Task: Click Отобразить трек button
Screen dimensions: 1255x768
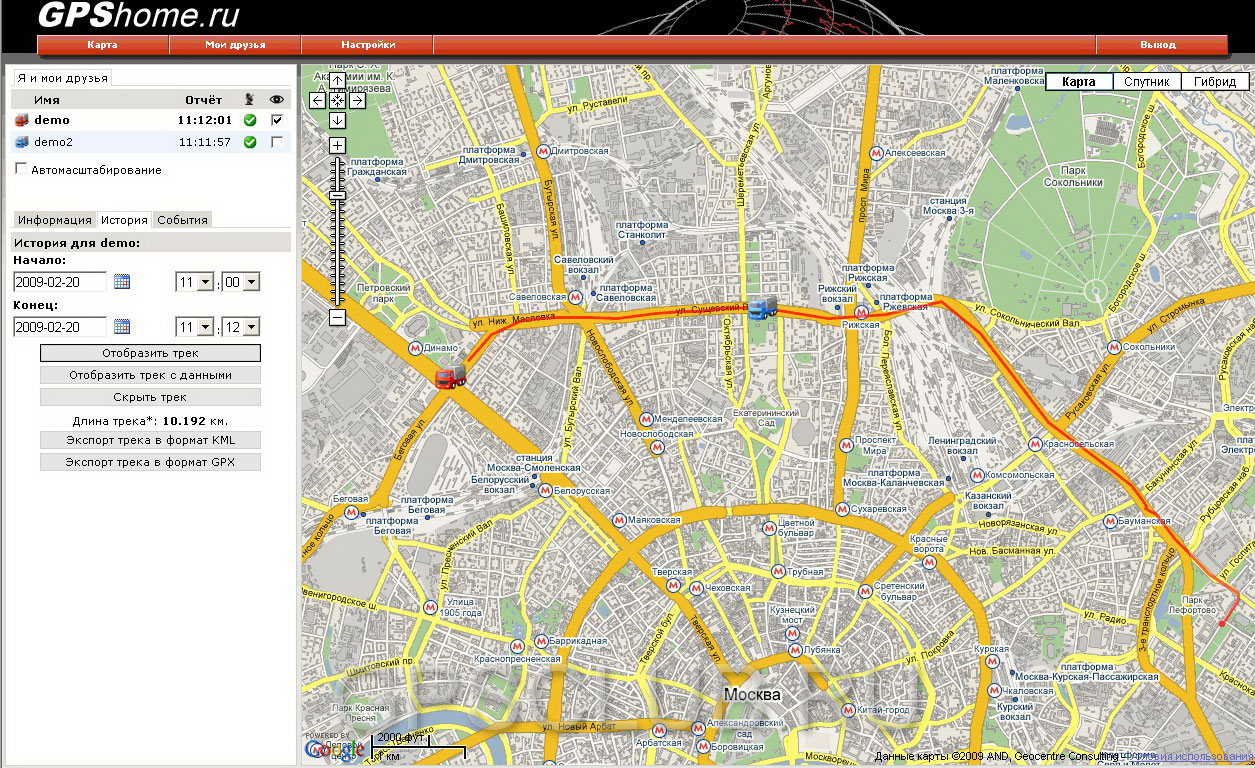Action: [150, 353]
